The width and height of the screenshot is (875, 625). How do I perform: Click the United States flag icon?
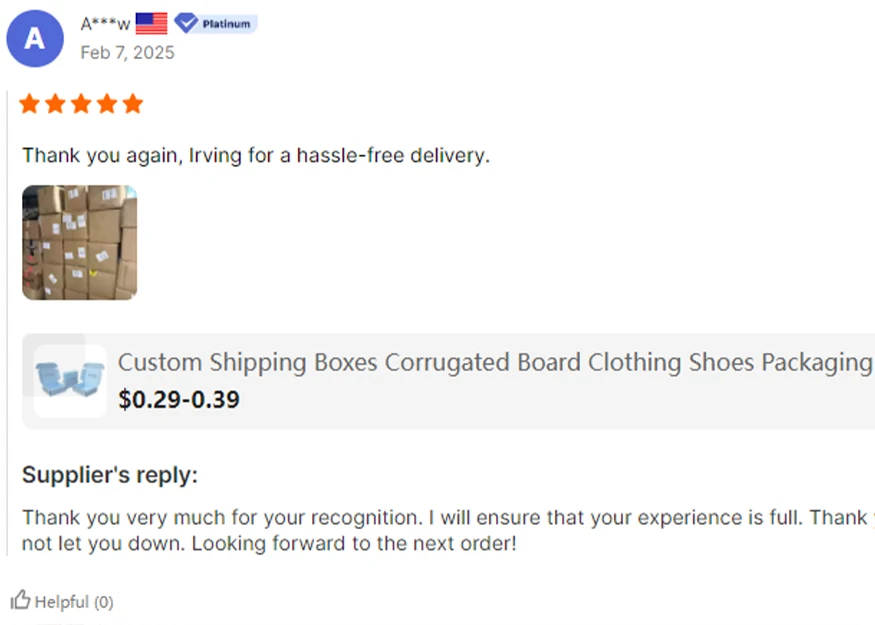pos(151,23)
